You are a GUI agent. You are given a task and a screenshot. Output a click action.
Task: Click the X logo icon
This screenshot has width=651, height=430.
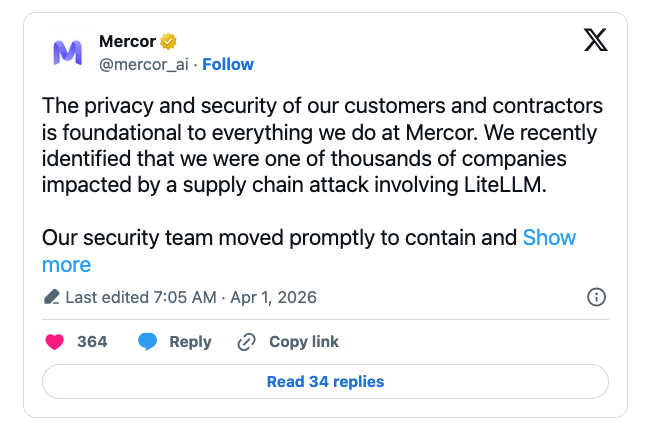tap(595, 41)
